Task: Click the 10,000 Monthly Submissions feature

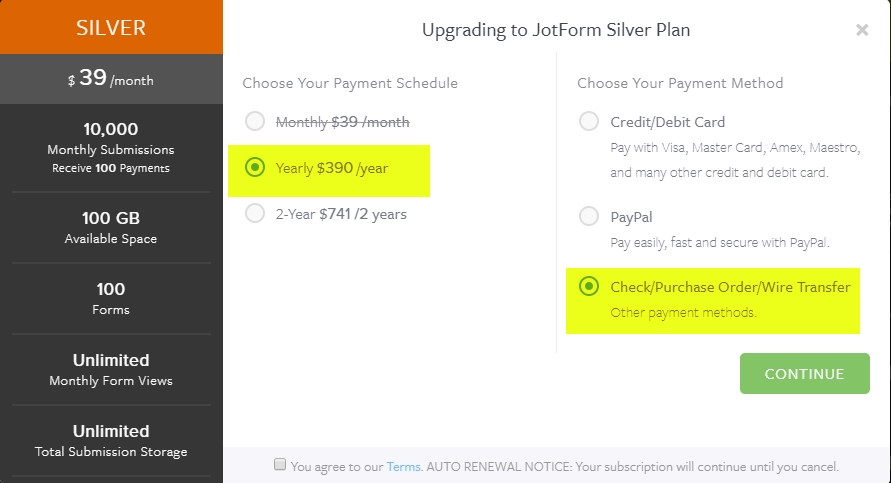Action: [x=111, y=147]
